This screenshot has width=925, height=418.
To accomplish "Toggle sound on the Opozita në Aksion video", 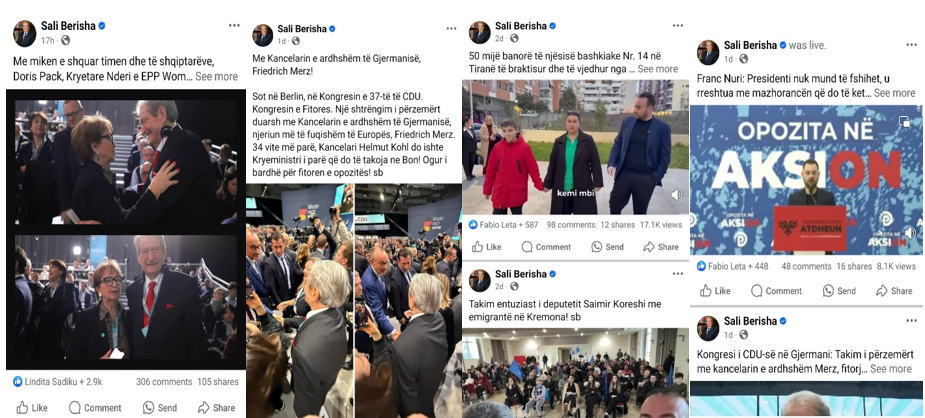I will (910, 232).
